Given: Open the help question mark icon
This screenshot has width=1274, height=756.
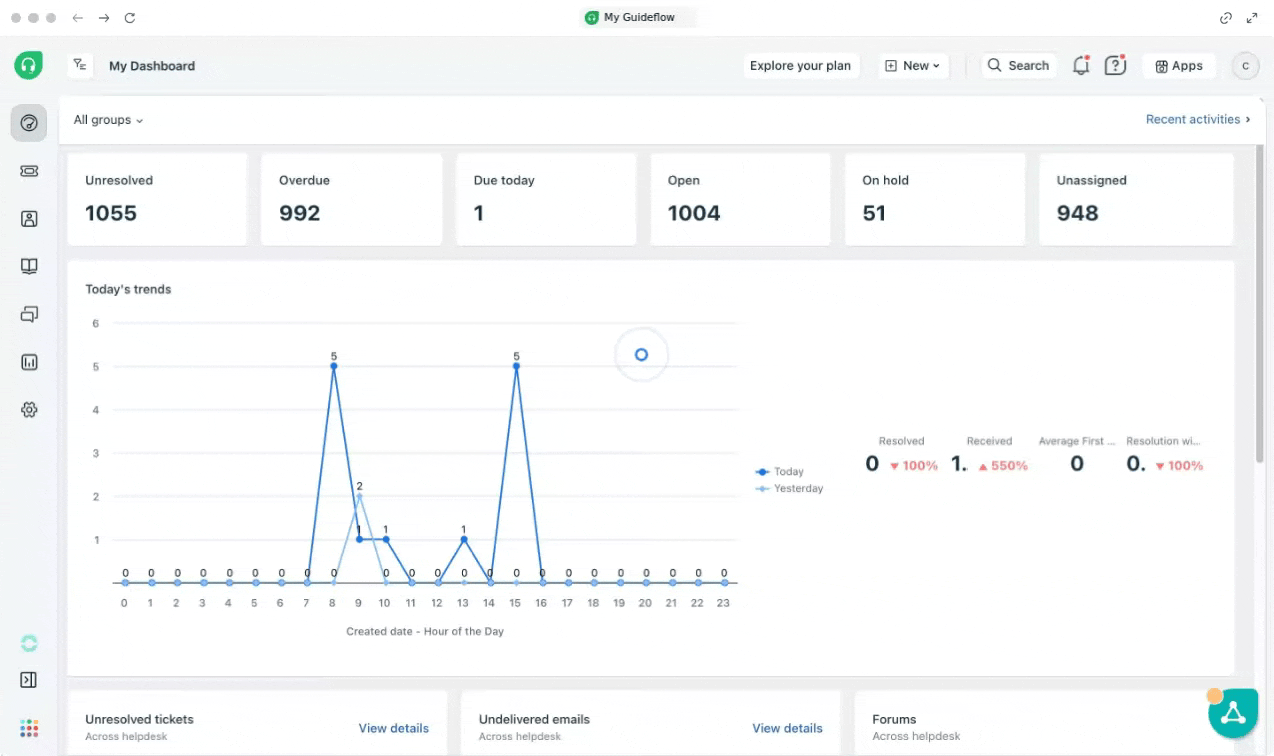Looking at the screenshot, I should pyautogui.click(x=1115, y=66).
